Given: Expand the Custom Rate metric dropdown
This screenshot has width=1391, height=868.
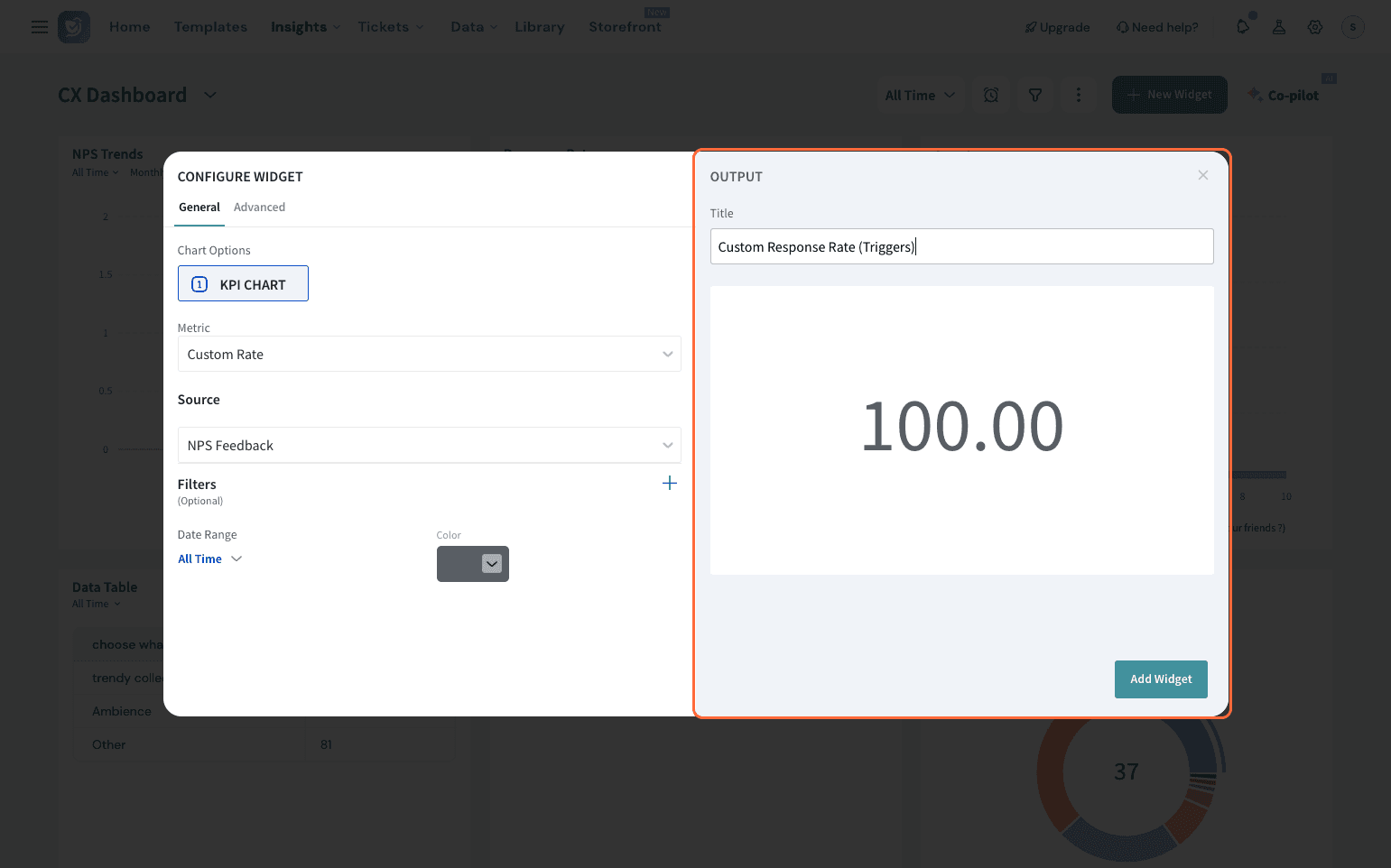Looking at the screenshot, I should (x=429, y=354).
